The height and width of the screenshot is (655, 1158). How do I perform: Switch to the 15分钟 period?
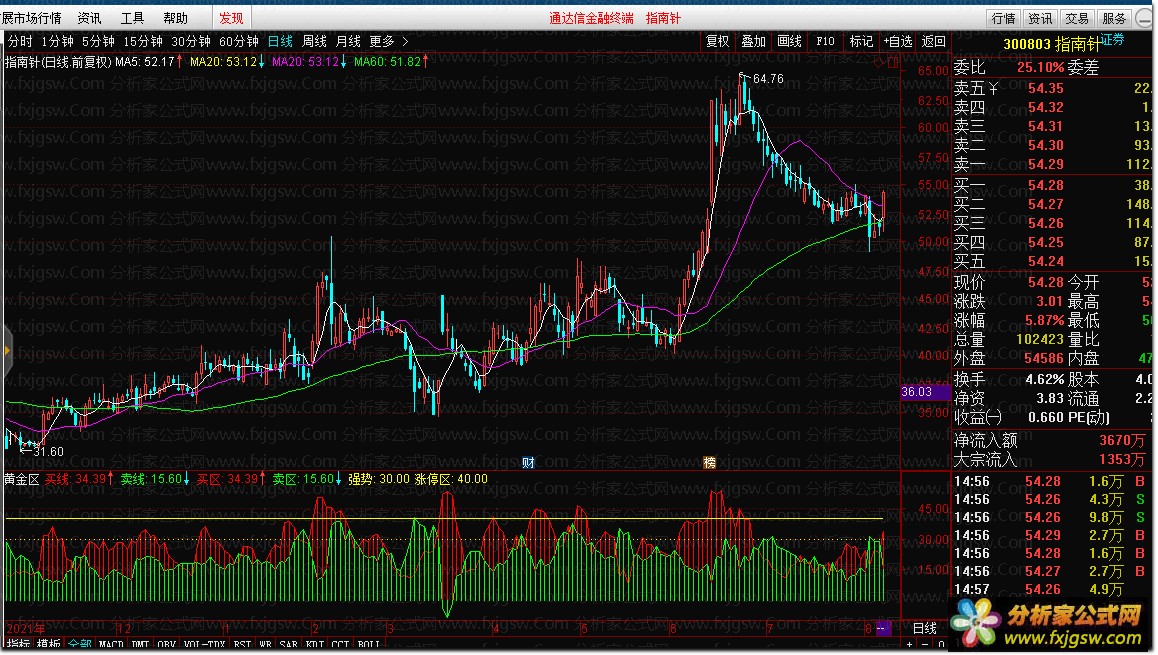click(143, 41)
